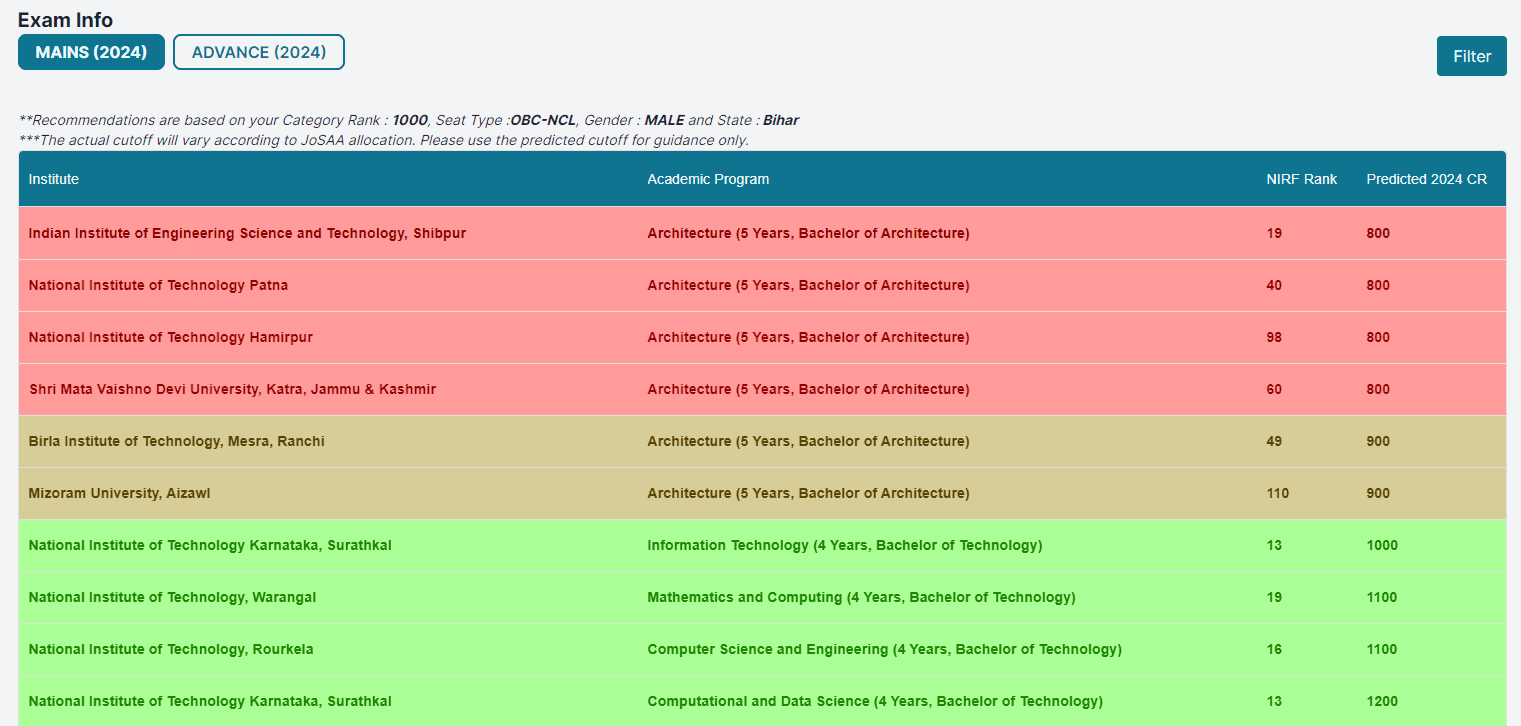Click the Computational and Data Science program cell
The height and width of the screenshot is (726, 1521).
(x=875, y=701)
